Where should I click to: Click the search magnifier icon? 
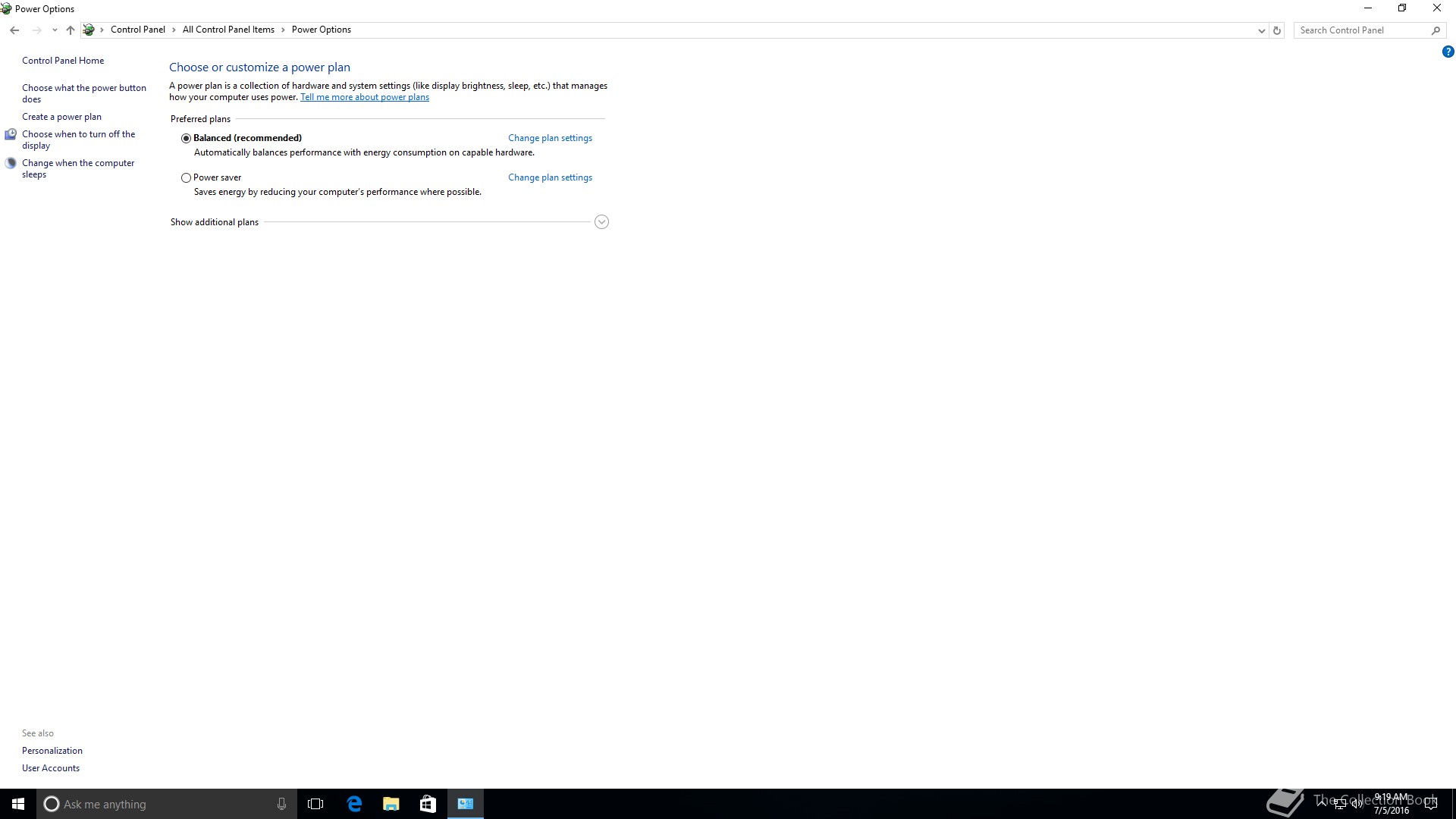[1436, 30]
